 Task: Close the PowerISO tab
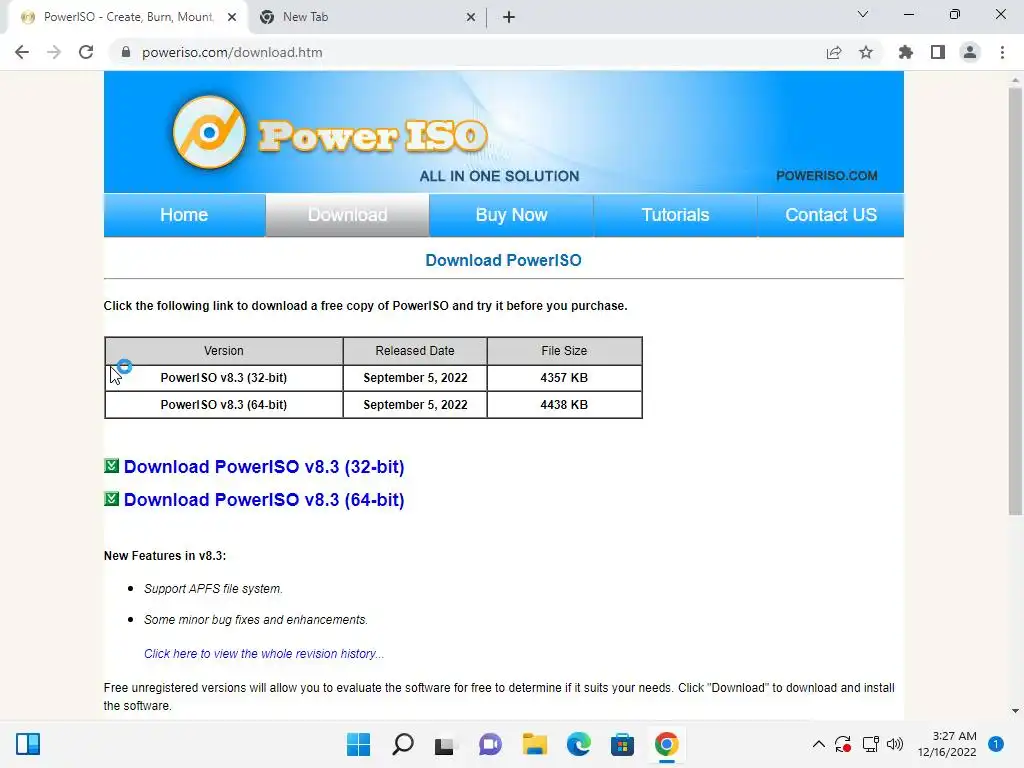point(232,17)
